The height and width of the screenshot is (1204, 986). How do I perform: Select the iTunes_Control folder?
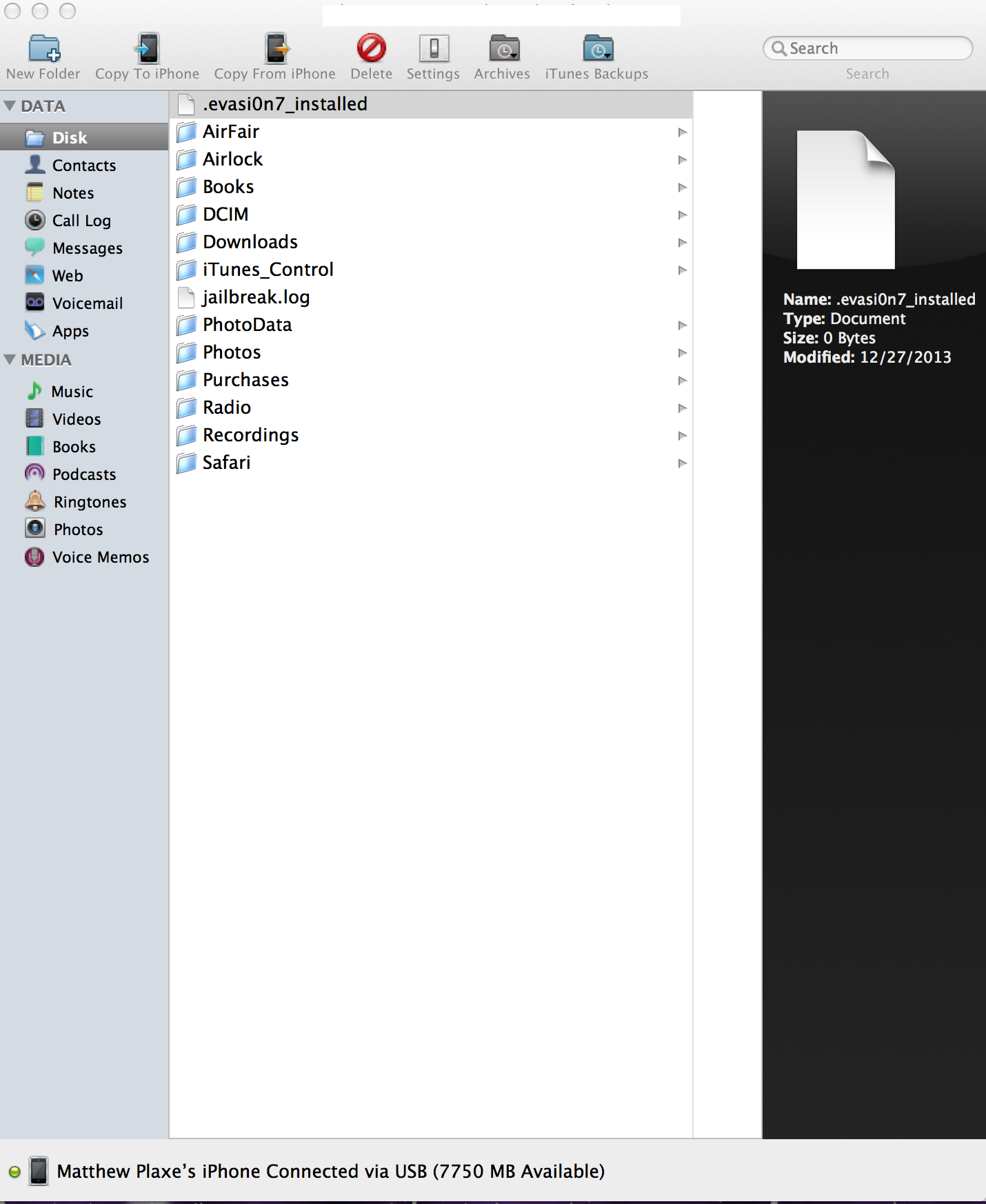point(431,270)
